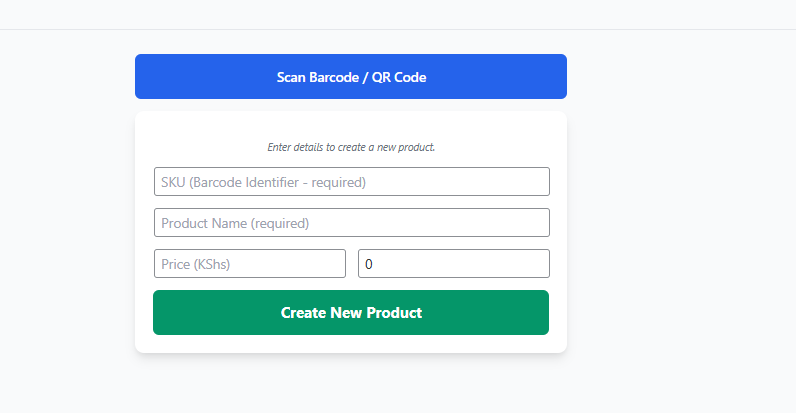
Task: Click the 'Enter details' instruction text
Action: tap(351, 147)
